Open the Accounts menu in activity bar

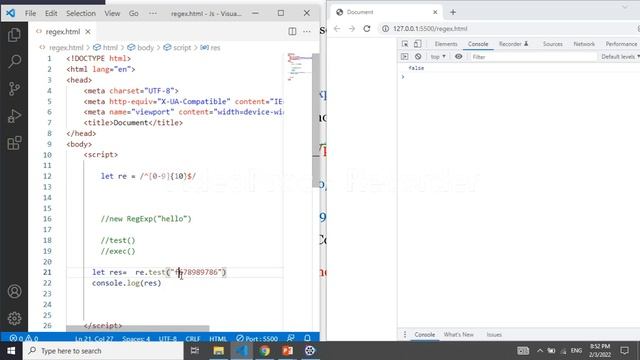pos(14,291)
